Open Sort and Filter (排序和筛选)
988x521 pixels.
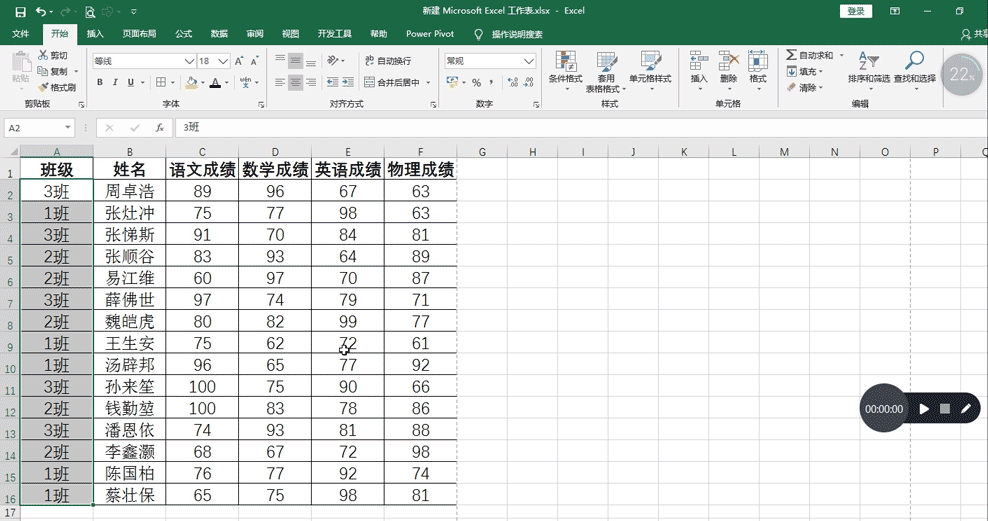coord(868,69)
